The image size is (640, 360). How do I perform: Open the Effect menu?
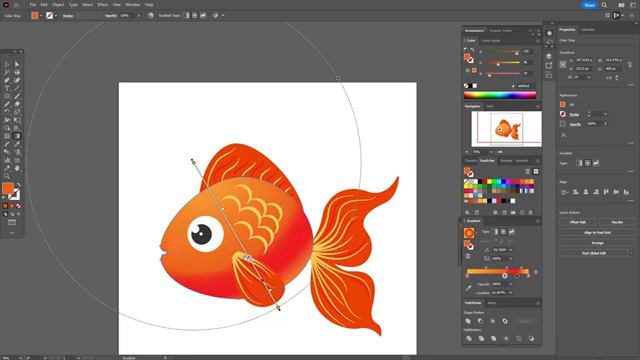pyautogui.click(x=103, y=5)
